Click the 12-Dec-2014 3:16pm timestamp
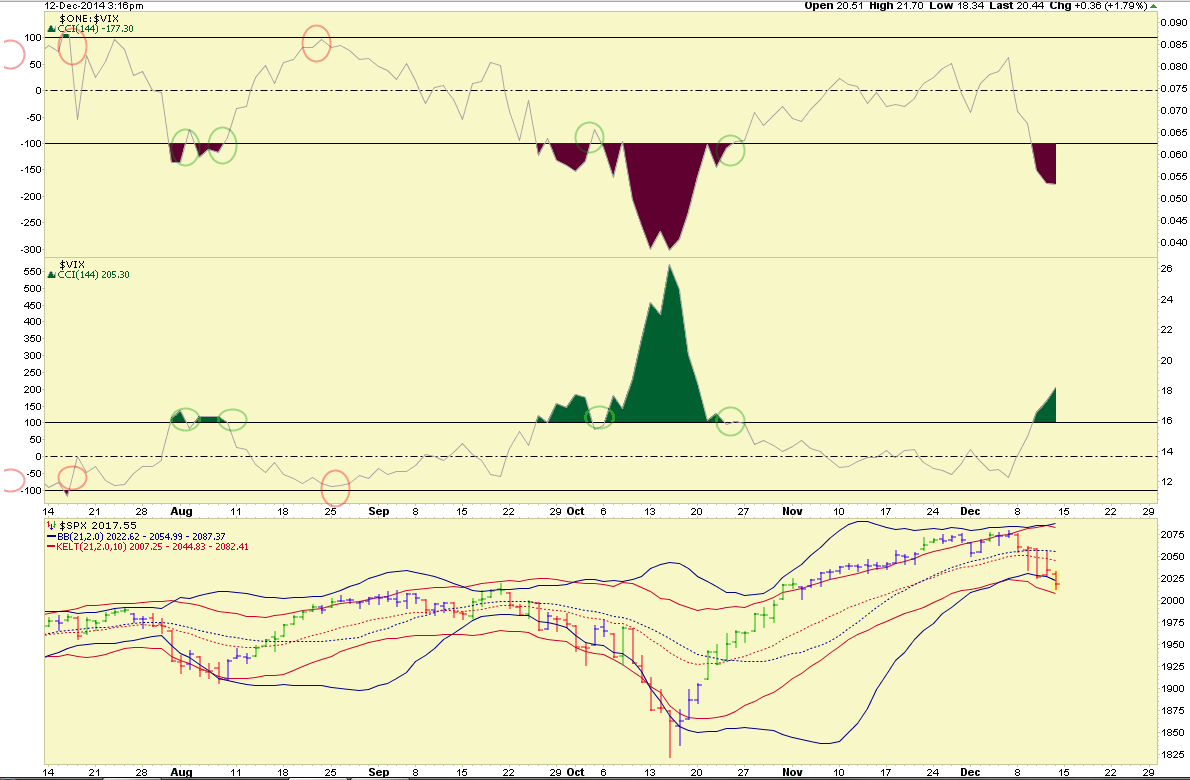 point(94,5)
